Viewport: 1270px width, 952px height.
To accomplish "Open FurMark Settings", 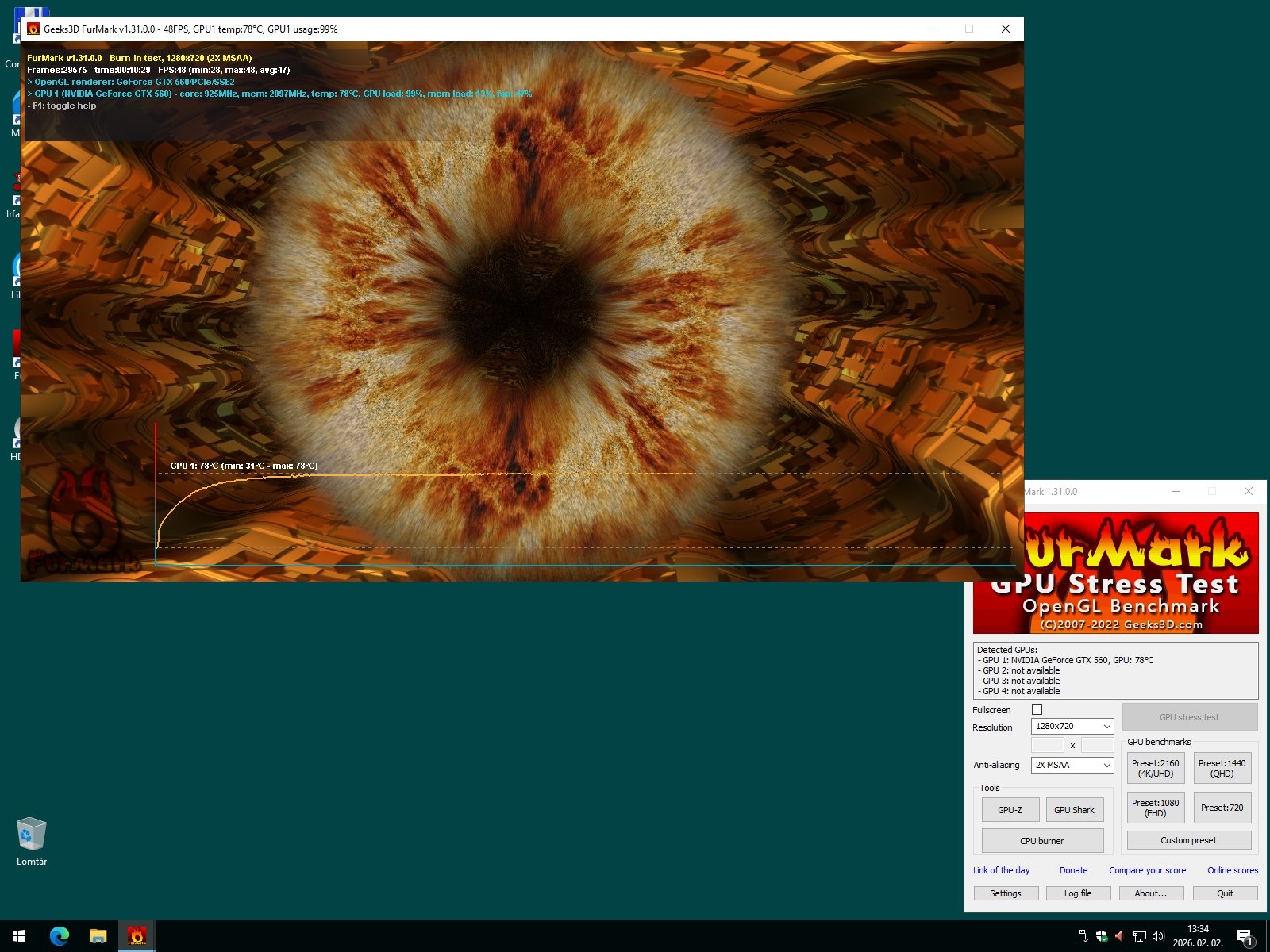I will point(1006,893).
